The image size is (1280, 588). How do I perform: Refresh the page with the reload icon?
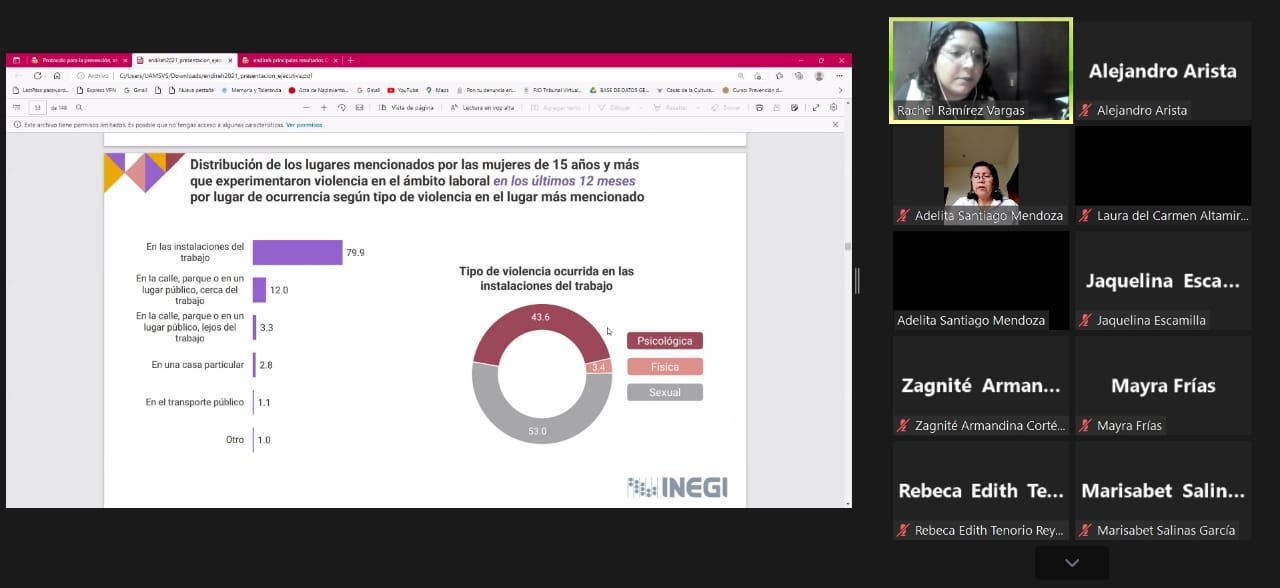[x=38, y=75]
